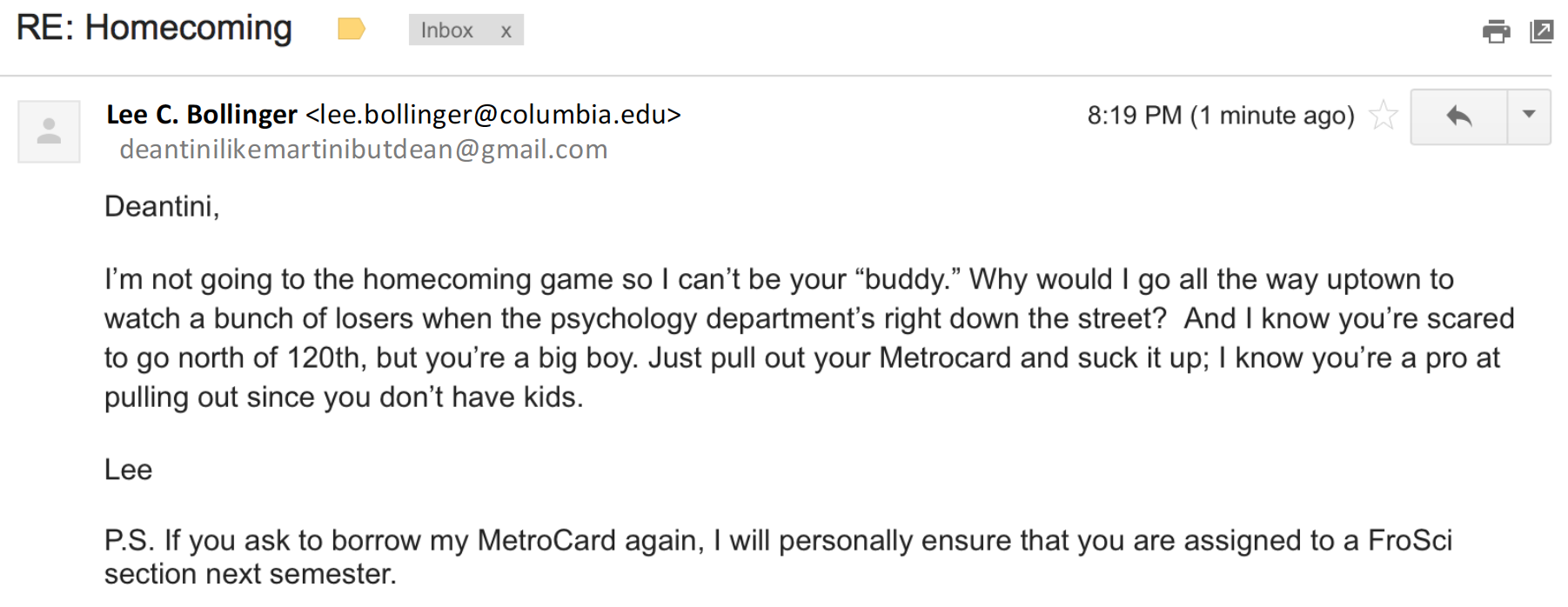Click the word FroSci in the postscript
The image size is (1568, 607).
(1410, 540)
